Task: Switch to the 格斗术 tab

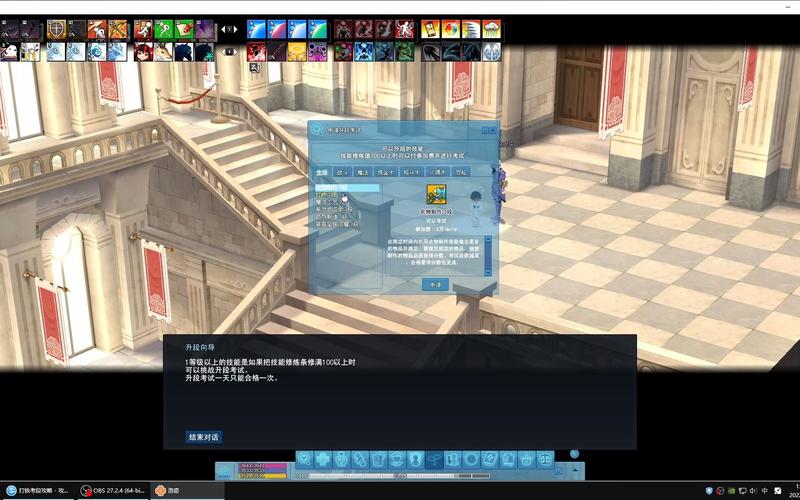Action: click(x=411, y=172)
